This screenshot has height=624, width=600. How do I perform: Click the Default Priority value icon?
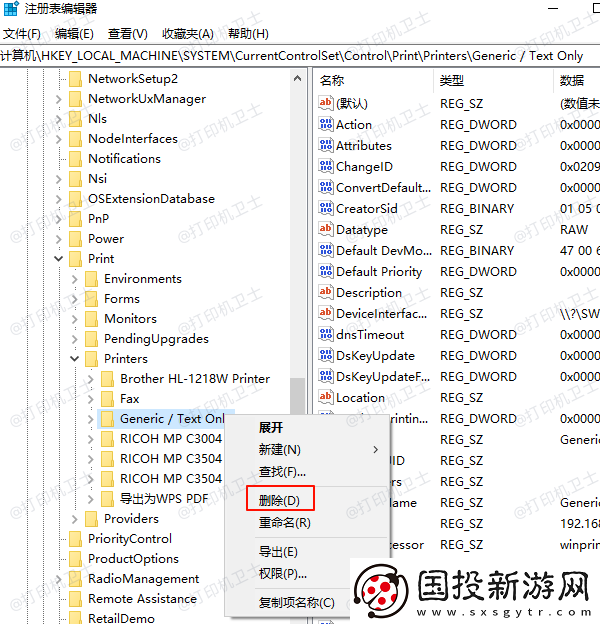(325, 271)
